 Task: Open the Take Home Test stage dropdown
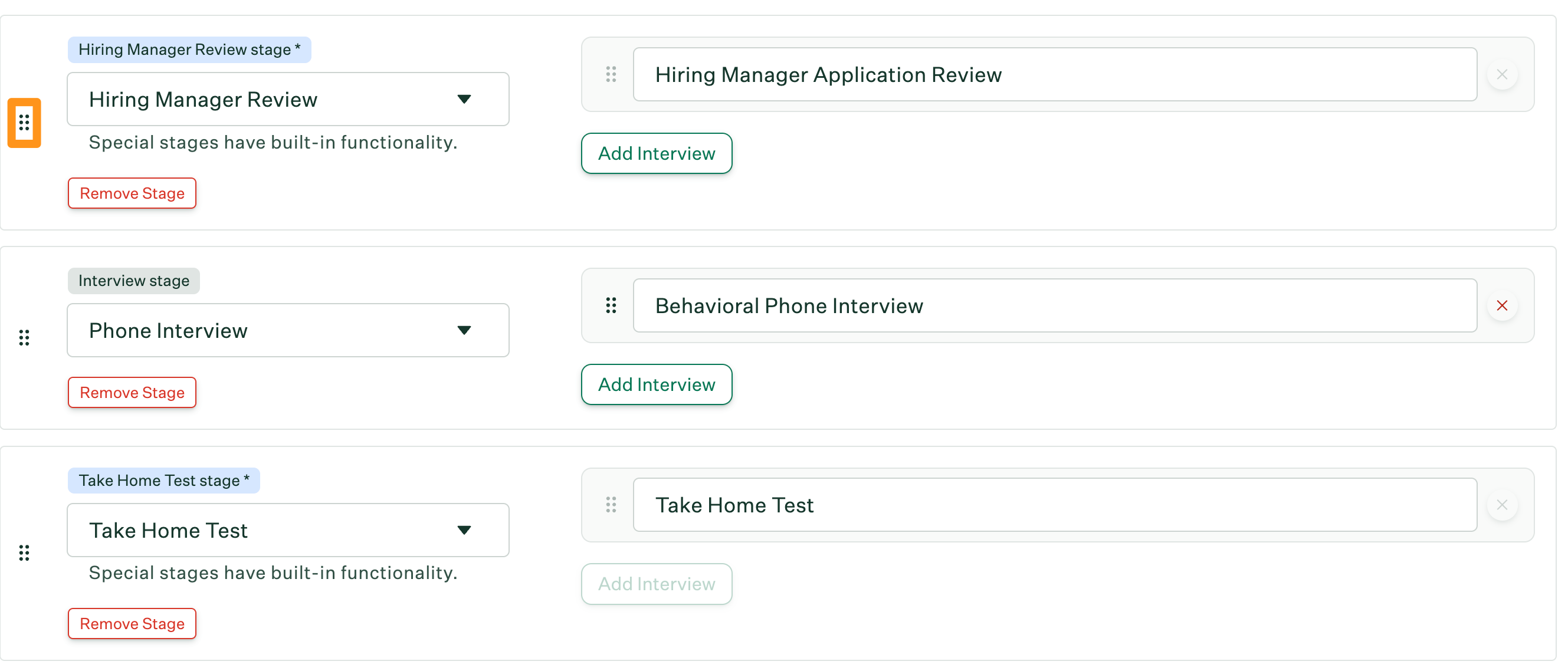click(x=288, y=530)
